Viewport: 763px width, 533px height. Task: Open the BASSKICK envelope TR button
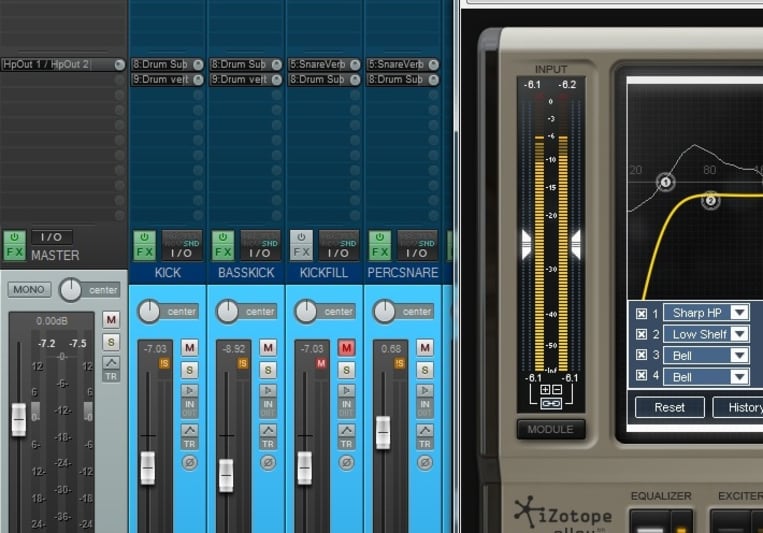coord(268,437)
